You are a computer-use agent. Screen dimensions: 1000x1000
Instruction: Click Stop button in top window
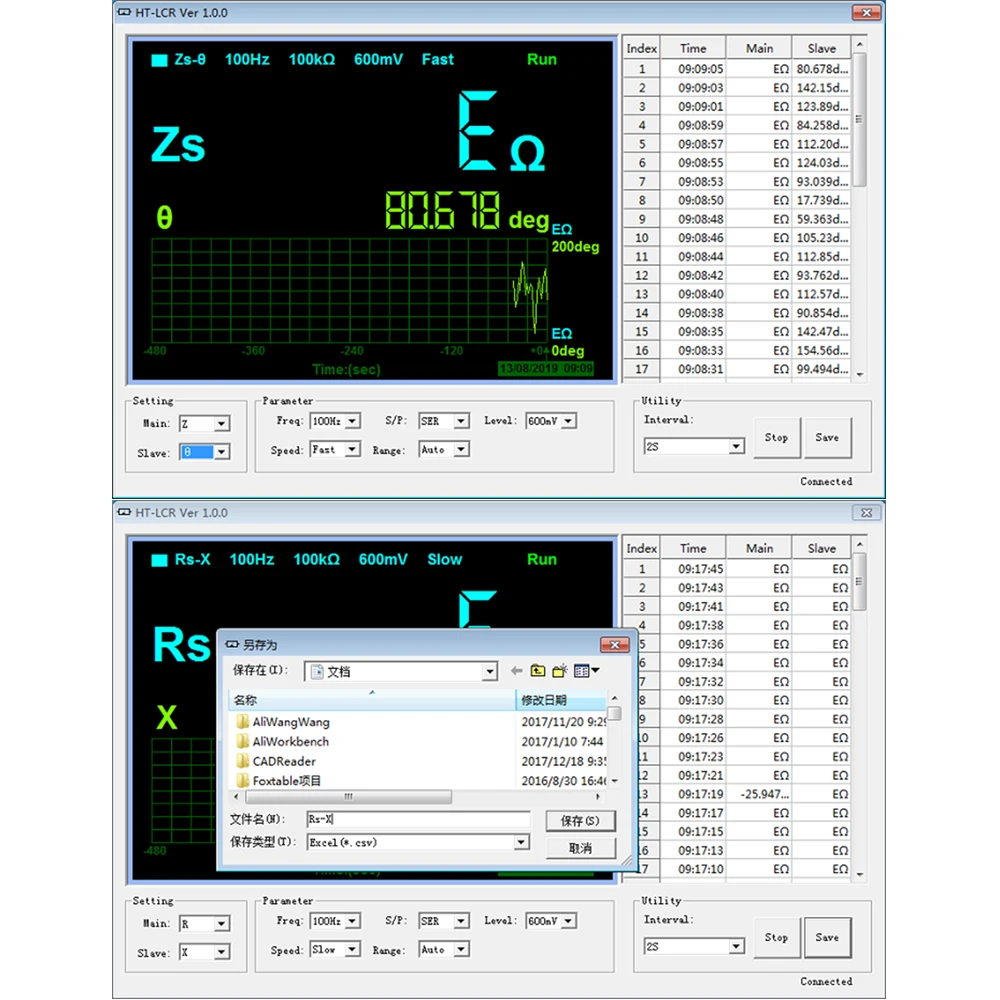(776, 438)
